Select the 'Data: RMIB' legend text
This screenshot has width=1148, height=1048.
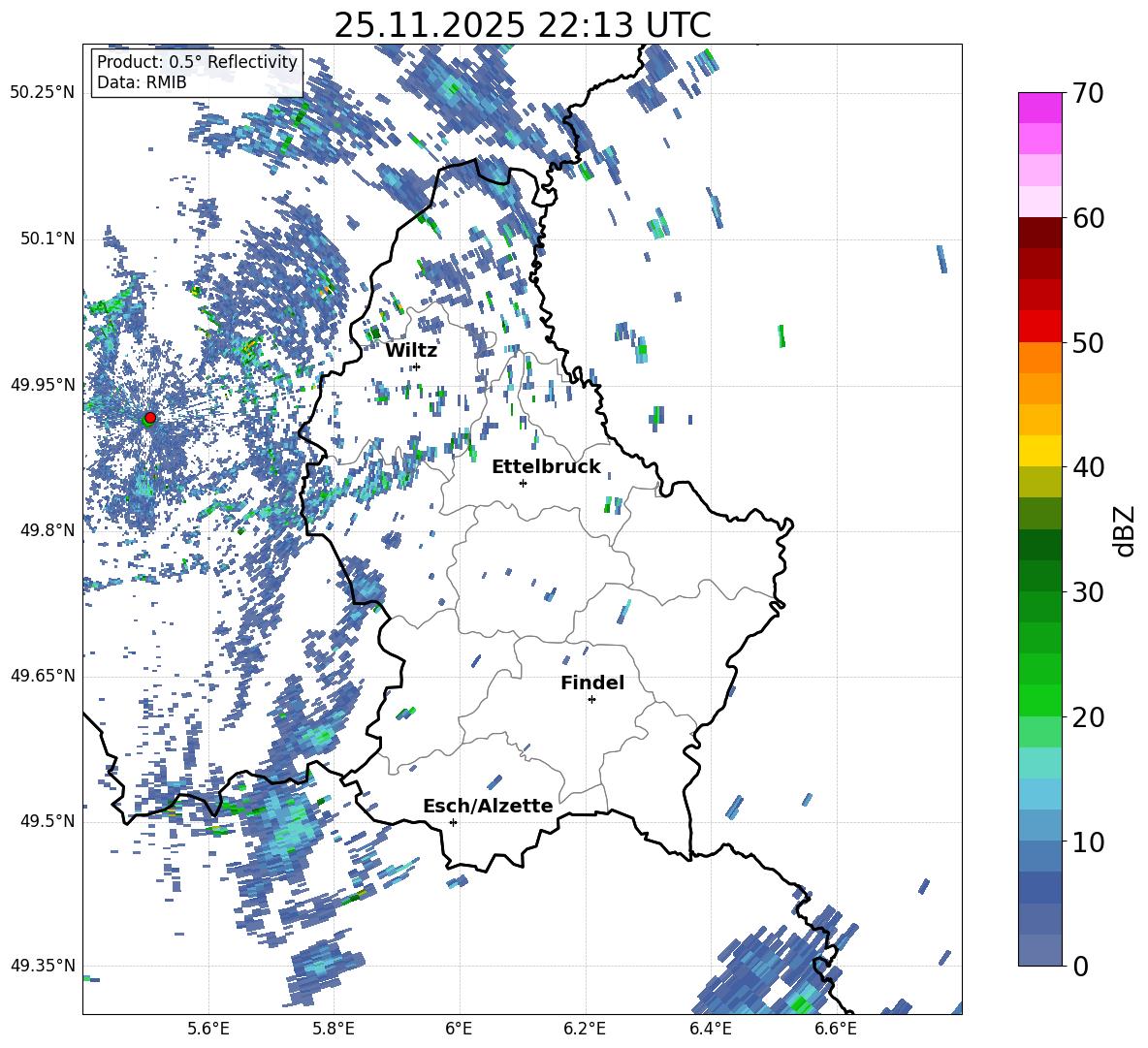(142, 82)
